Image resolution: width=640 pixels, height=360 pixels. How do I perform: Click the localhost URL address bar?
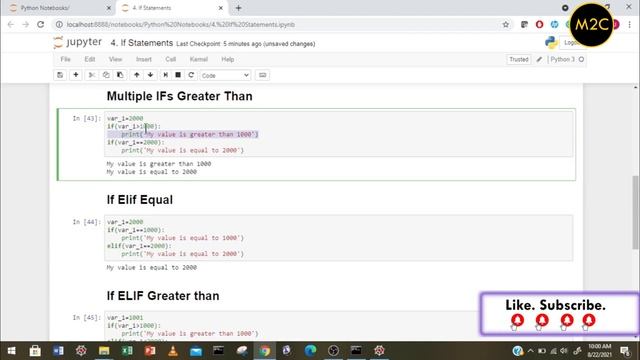(282, 24)
